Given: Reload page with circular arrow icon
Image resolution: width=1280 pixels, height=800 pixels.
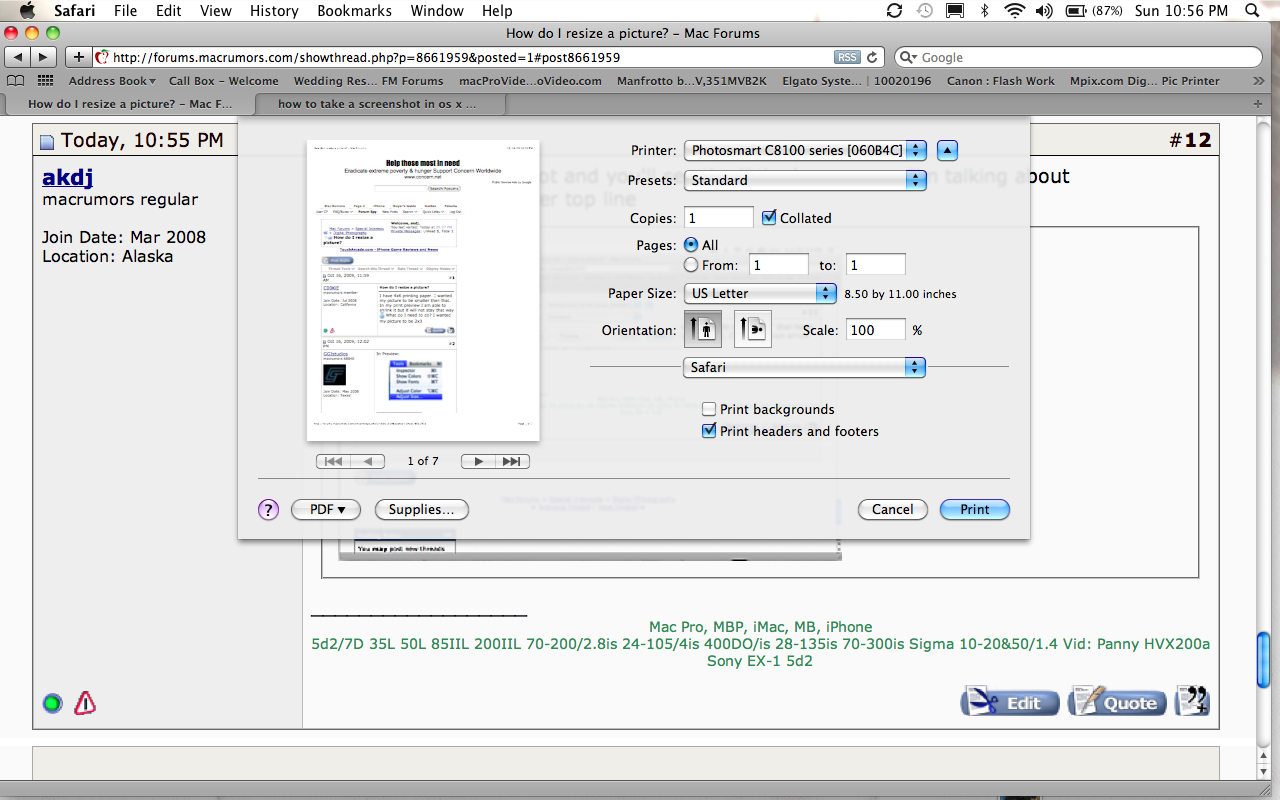Looking at the screenshot, I should 872,57.
